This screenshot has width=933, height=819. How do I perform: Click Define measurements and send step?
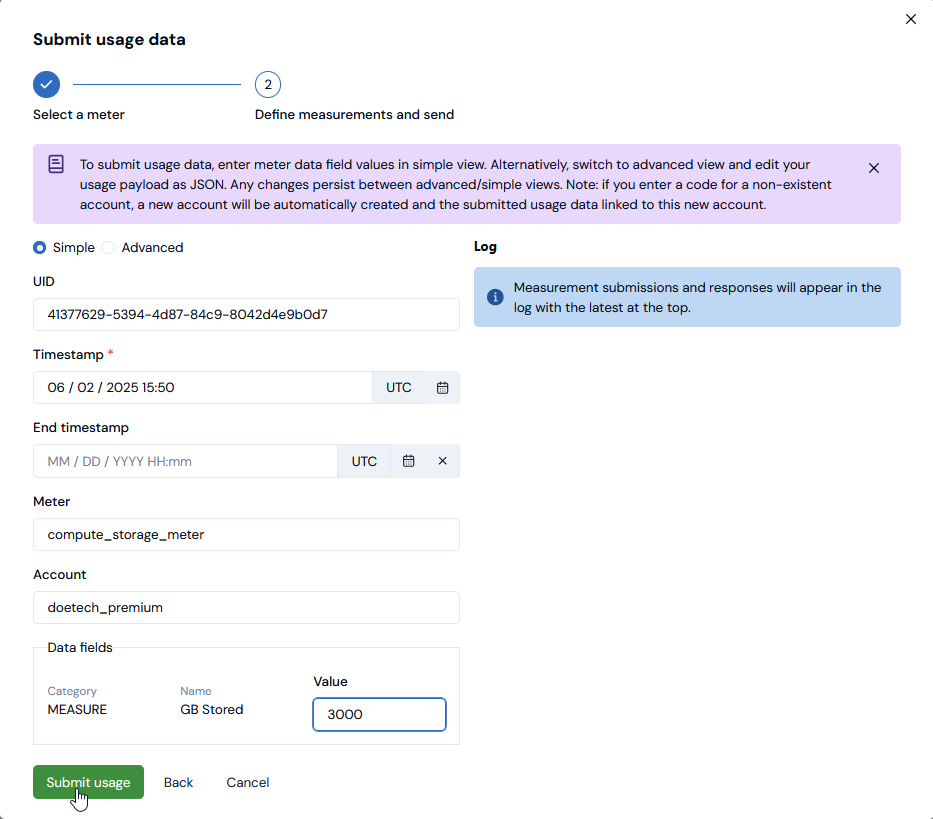click(354, 115)
